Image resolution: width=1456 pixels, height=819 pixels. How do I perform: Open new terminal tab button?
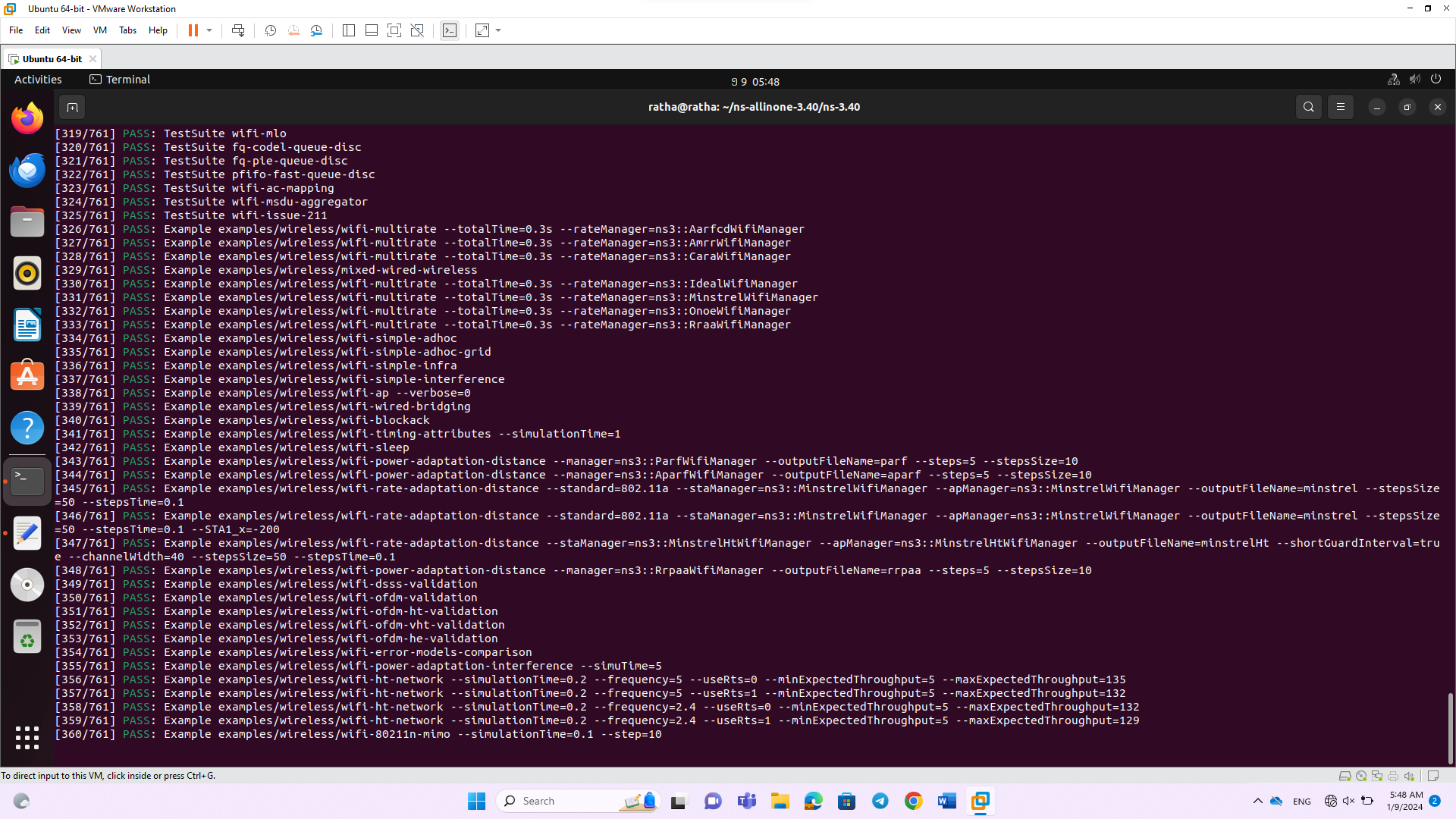[72, 107]
